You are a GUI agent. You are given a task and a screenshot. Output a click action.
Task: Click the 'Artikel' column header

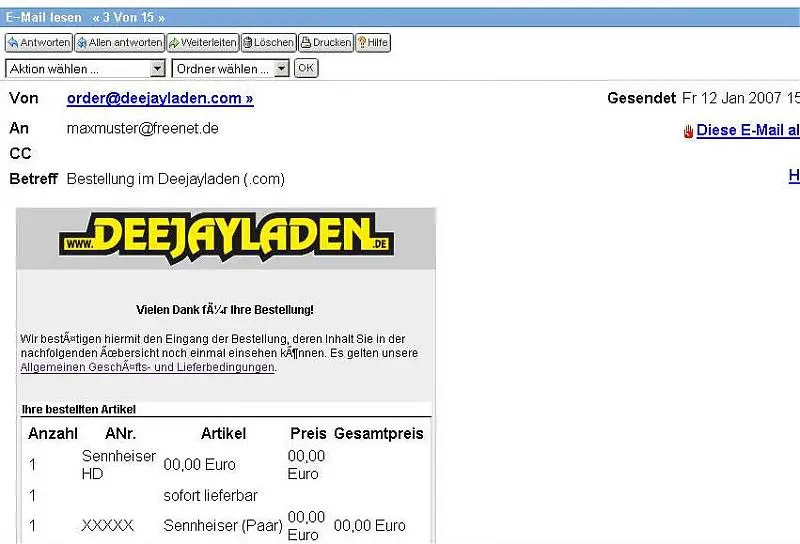point(223,433)
